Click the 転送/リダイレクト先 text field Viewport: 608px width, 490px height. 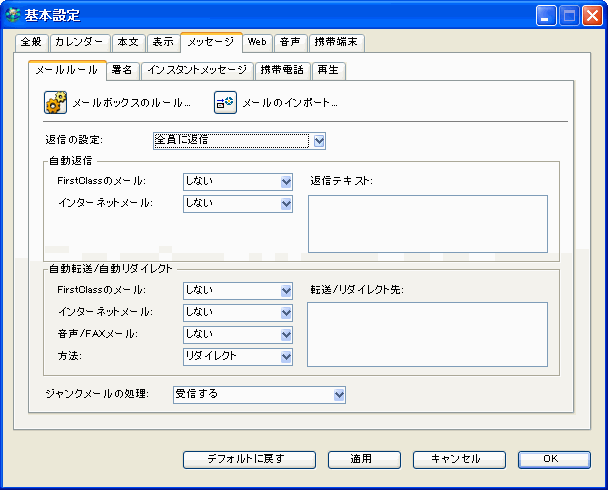pos(427,334)
